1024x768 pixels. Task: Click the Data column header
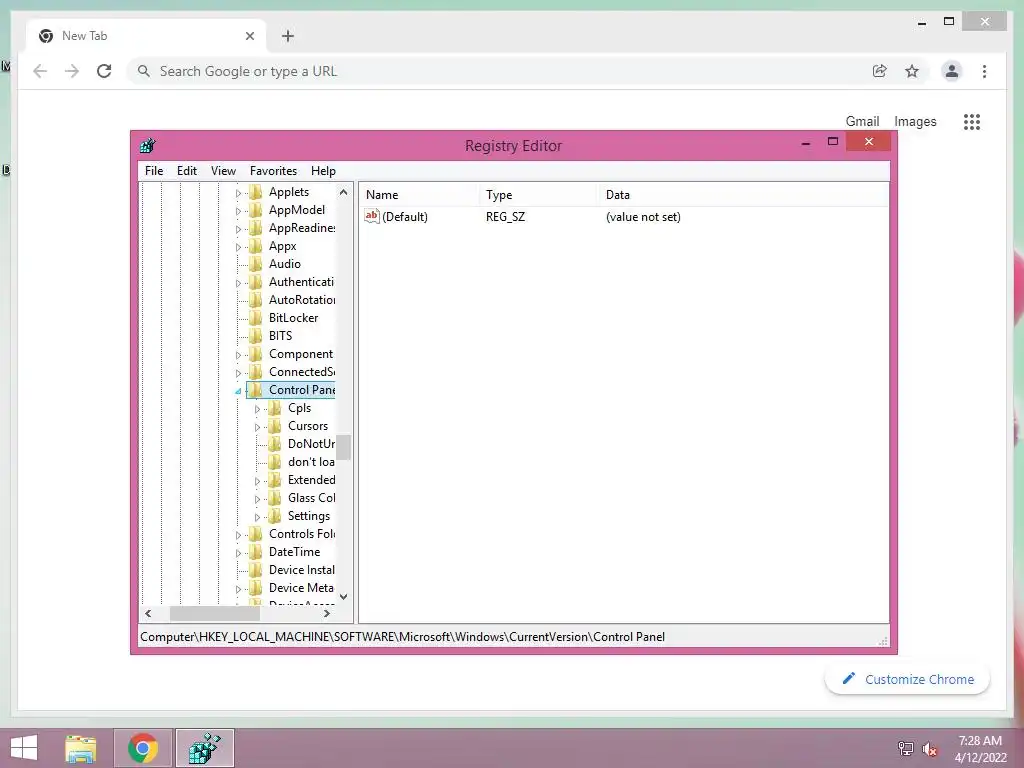[744, 195]
